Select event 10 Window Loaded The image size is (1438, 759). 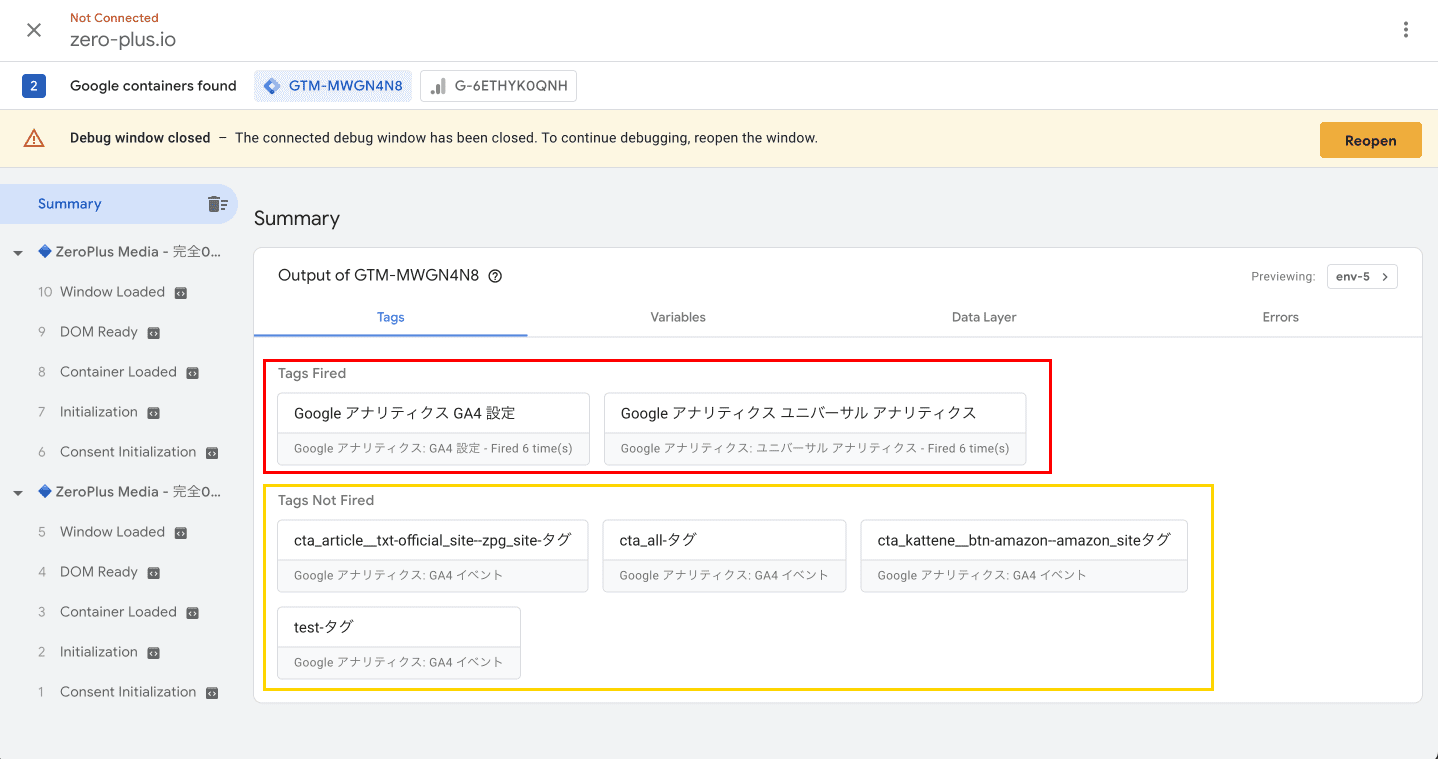(112, 292)
